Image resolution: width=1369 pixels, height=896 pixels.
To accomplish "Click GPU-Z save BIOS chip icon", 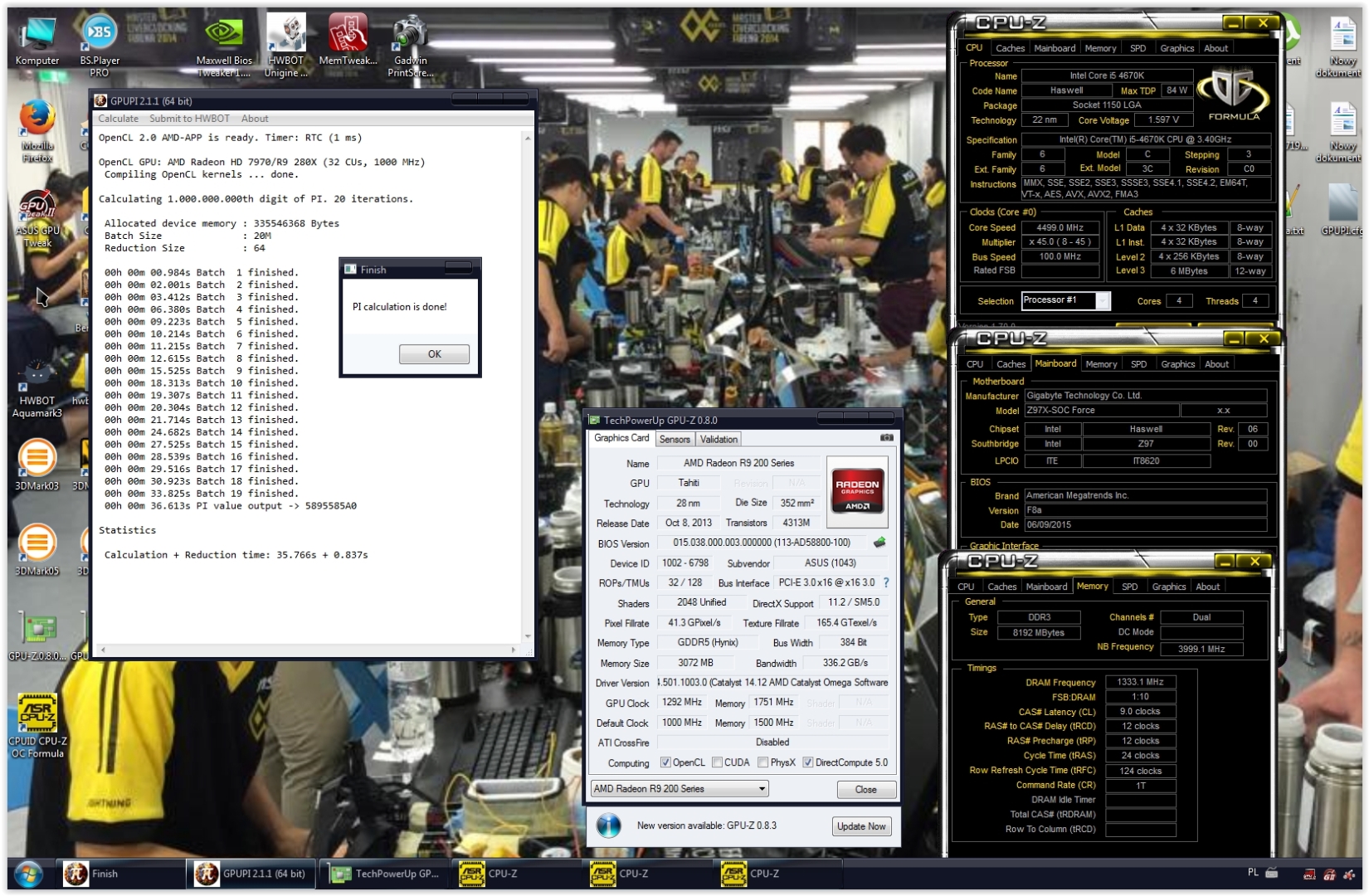I will tap(879, 543).
